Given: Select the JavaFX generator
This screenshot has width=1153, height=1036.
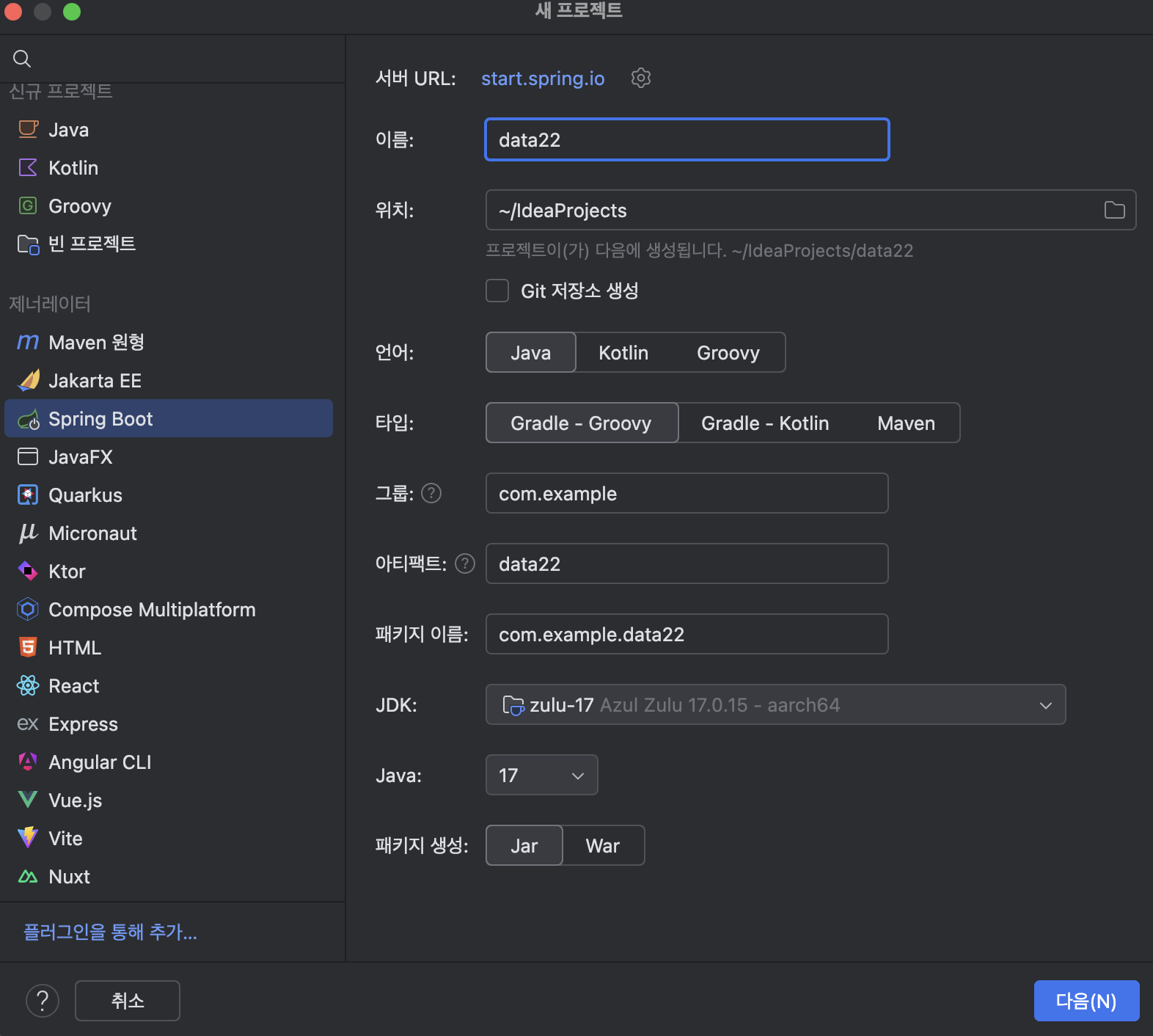Looking at the screenshot, I should tap(169, 457).
